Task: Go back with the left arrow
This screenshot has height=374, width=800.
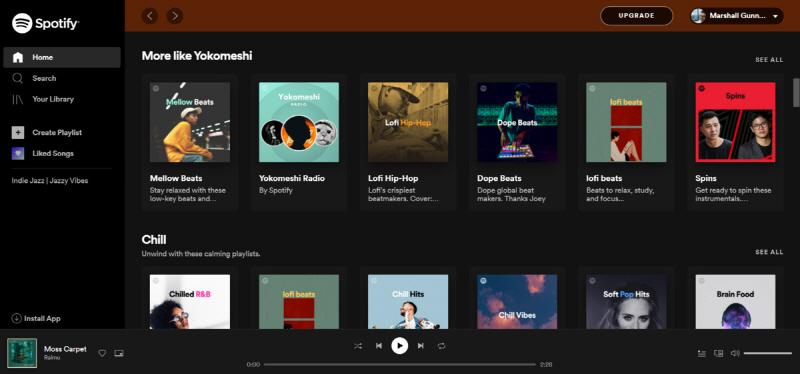Action: point(149,16)
